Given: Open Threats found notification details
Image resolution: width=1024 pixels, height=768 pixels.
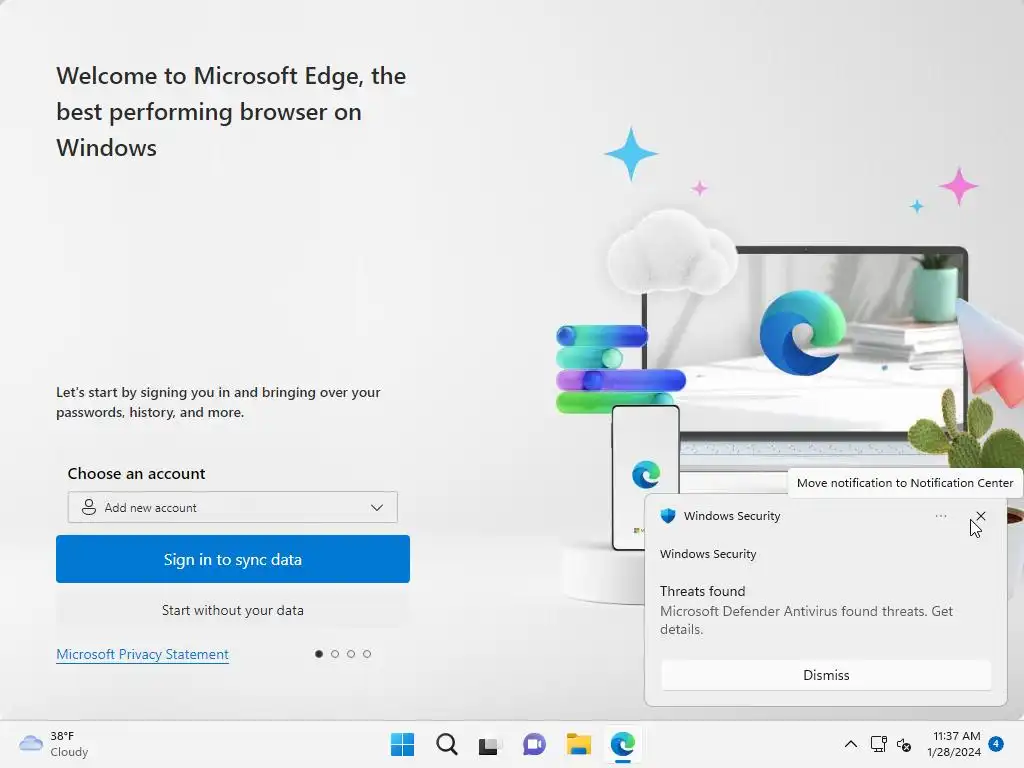Looking at the screenshot, I should click(x=806, y=611).
